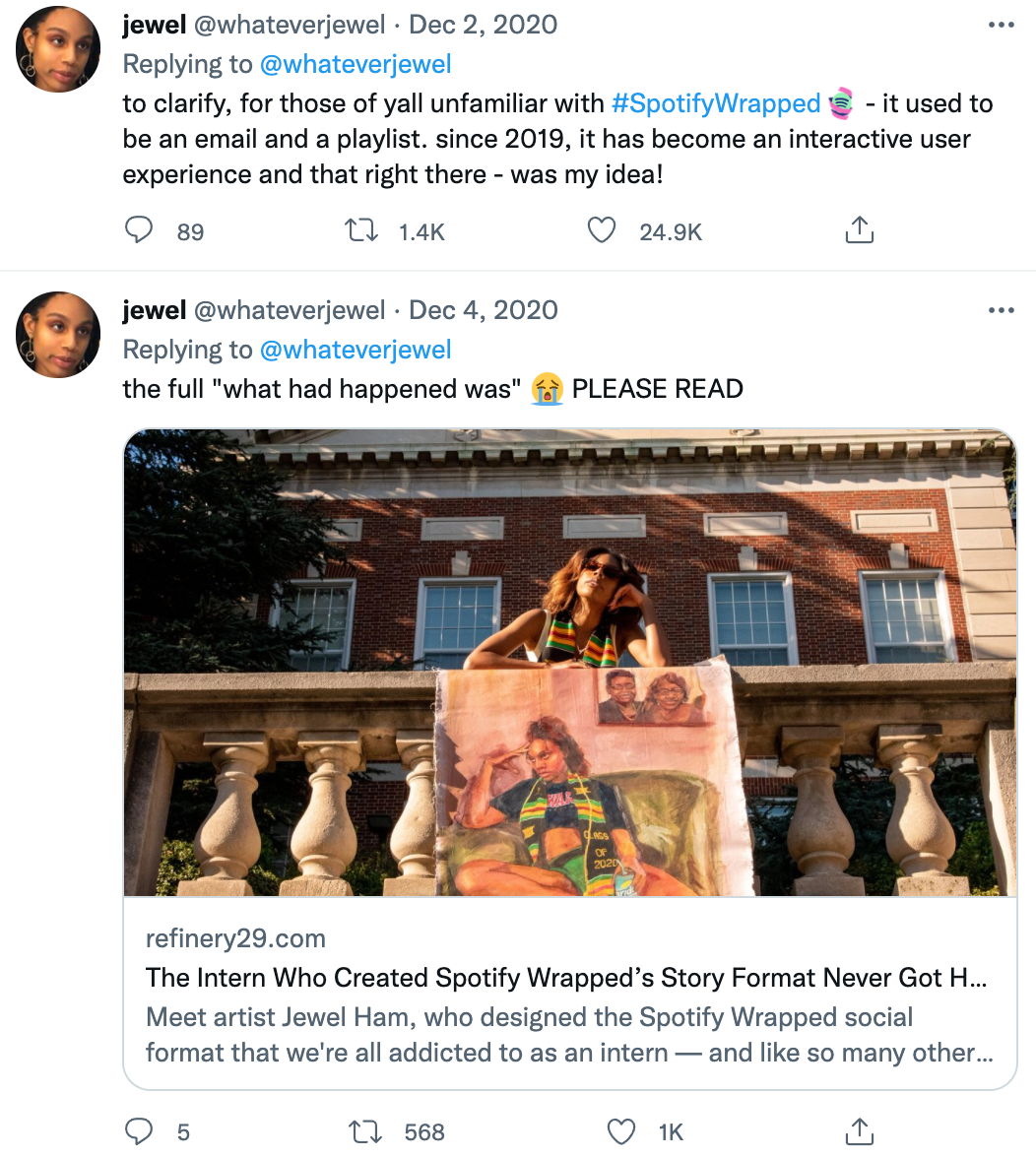
Task: Share the Dec 2 tweet
Action: [859, 231]
